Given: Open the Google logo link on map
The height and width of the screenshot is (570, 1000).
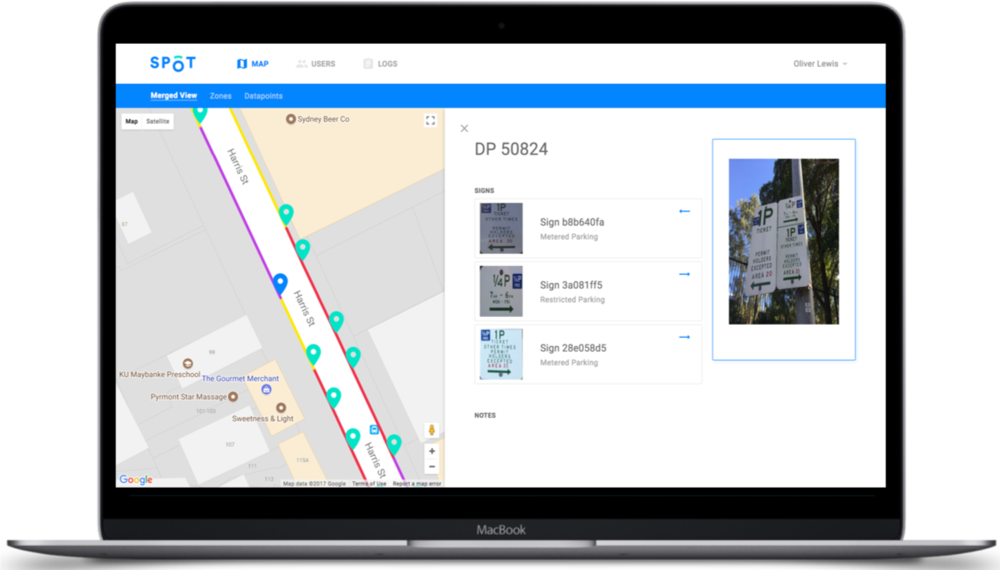Looking at the screenshot, I should [x=136, y=479].
